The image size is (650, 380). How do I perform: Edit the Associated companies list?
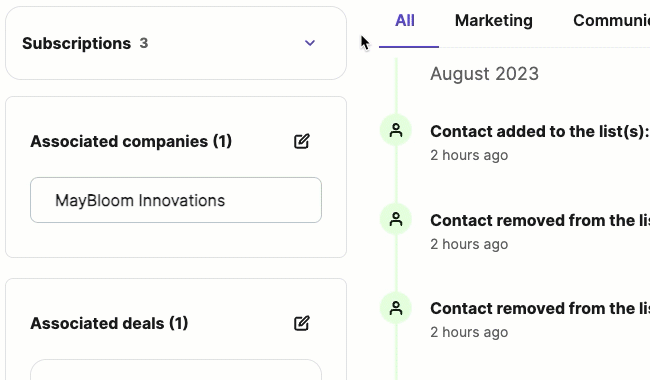[302, 141]
